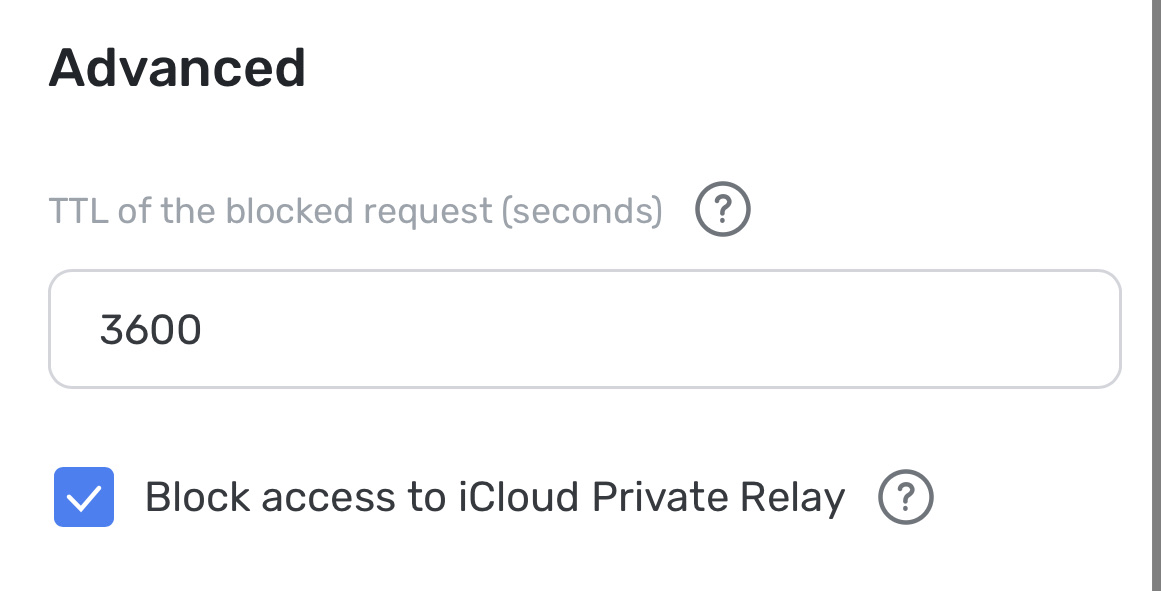This screenshot has height=591, width=1170.
Task: Toggle the iCloud Private Relay blocking checkbox
Action: point(84,495)
